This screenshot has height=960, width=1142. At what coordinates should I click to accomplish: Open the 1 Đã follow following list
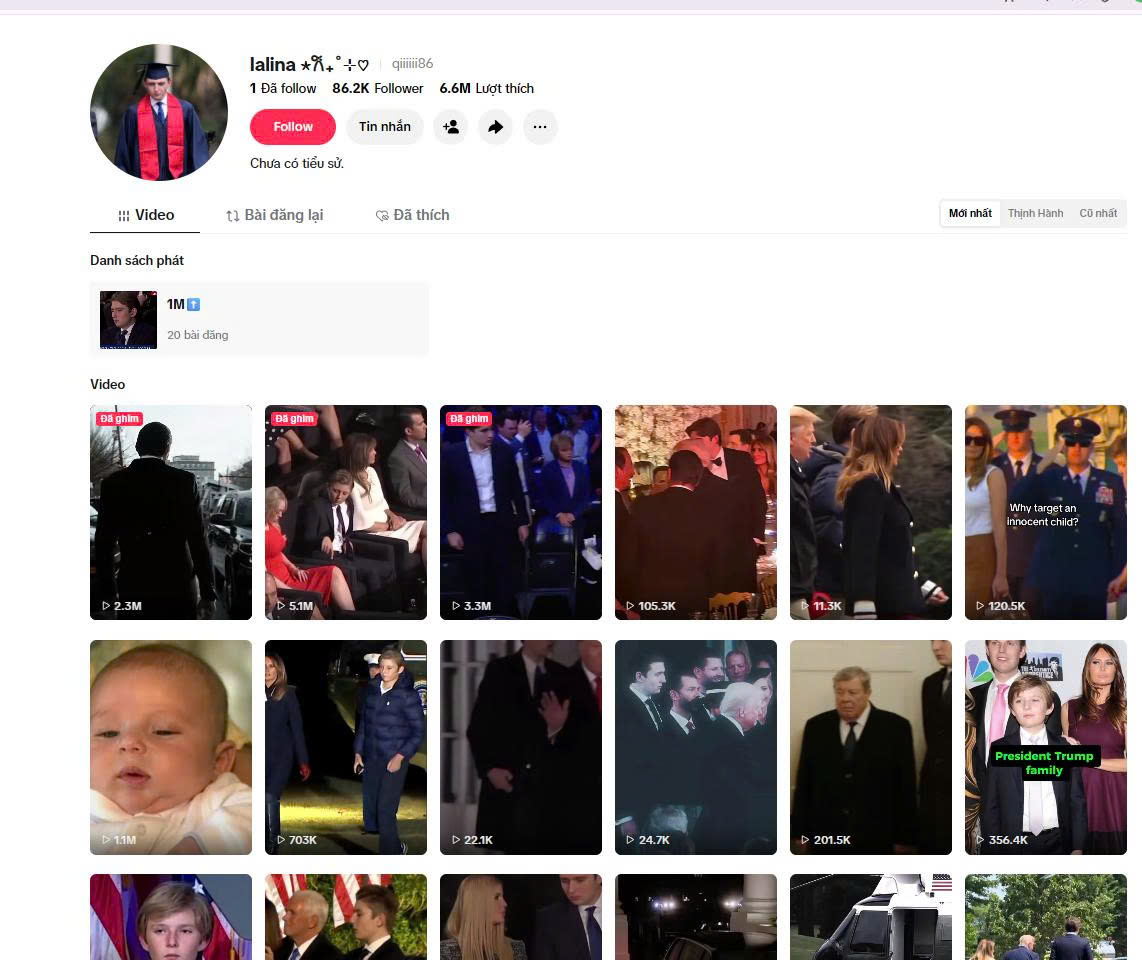click(x=283, y=88)
